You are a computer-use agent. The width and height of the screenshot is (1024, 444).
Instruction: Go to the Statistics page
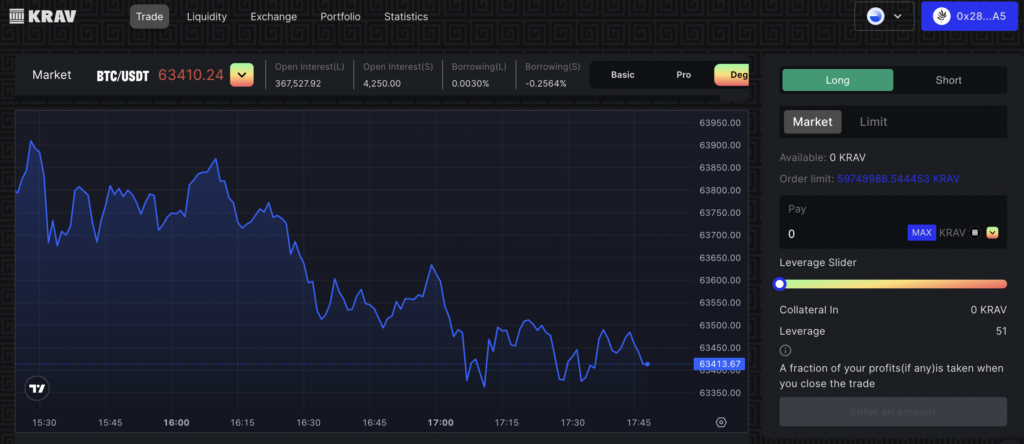pyautogui.click(x=406, y=16)
